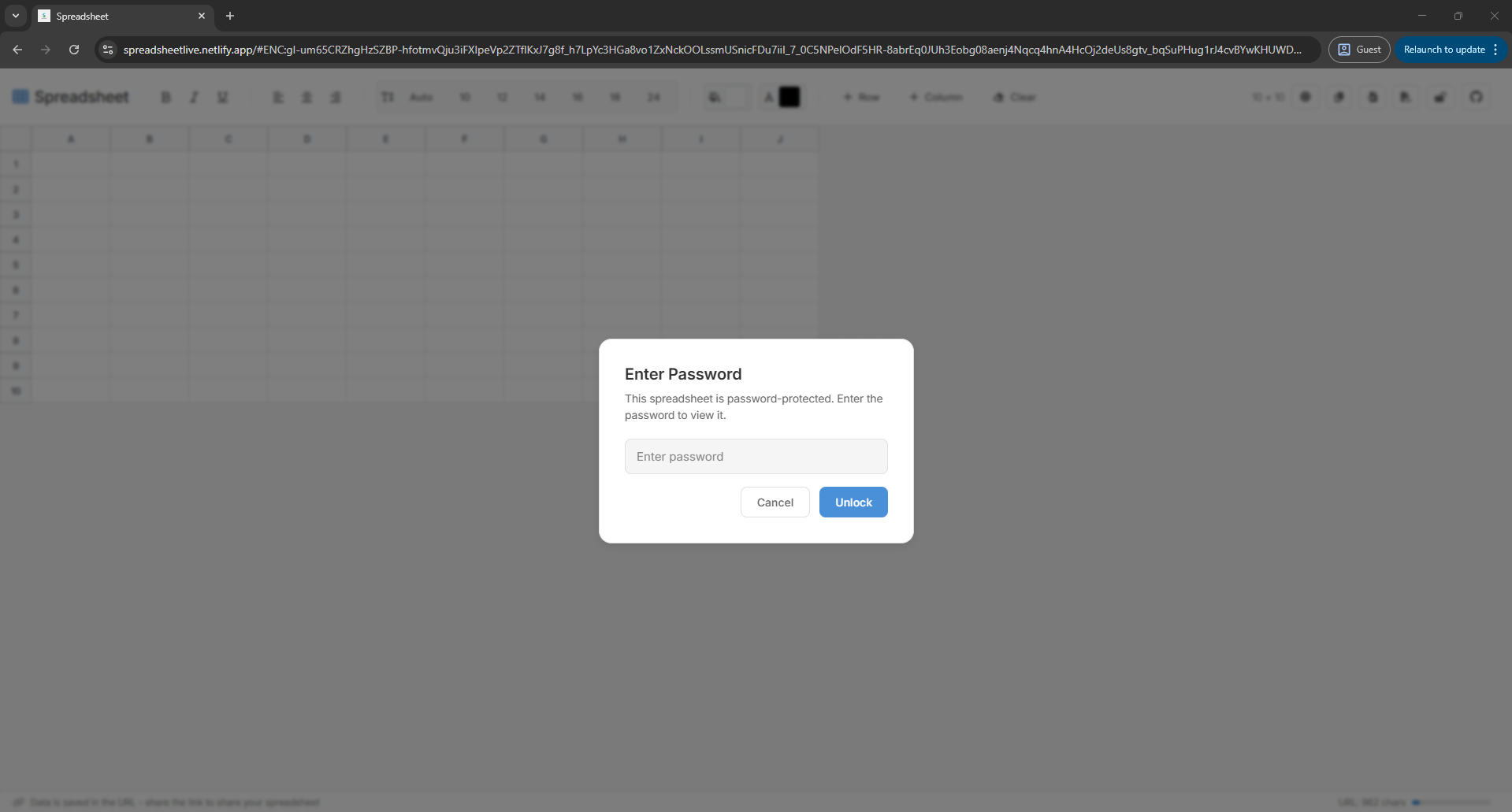Expand the tab search dropdown
This screenshot has width=1512, height=812.
click(16, 16)
